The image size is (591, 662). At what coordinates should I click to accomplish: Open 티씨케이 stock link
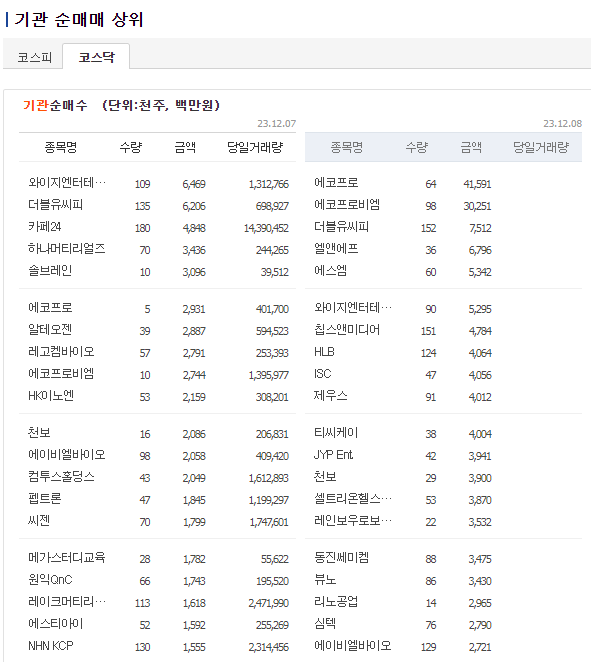(x=336, y=433)
